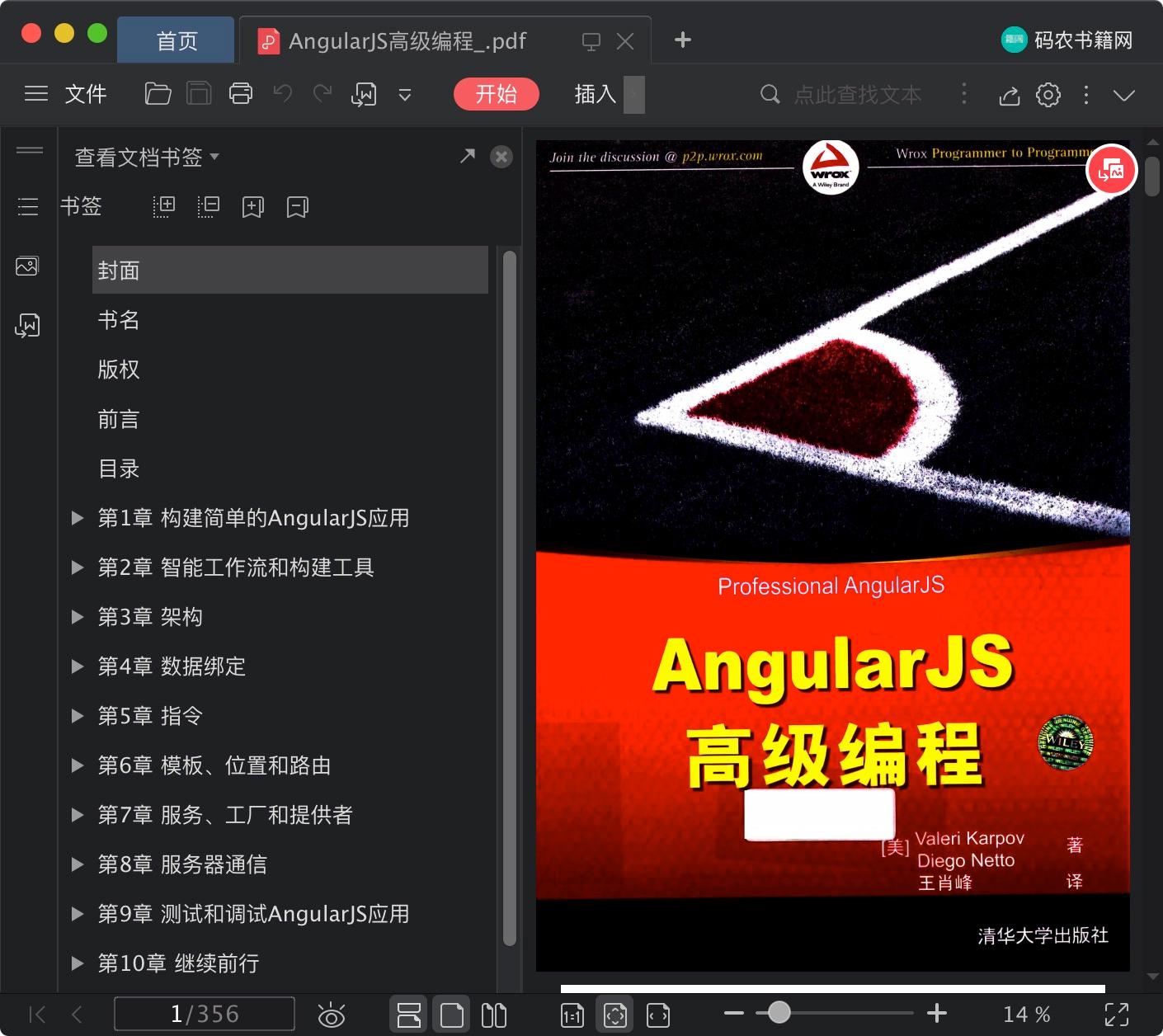Go to the first page
1163x1036 pixels.
click(x=38, y=1015)
